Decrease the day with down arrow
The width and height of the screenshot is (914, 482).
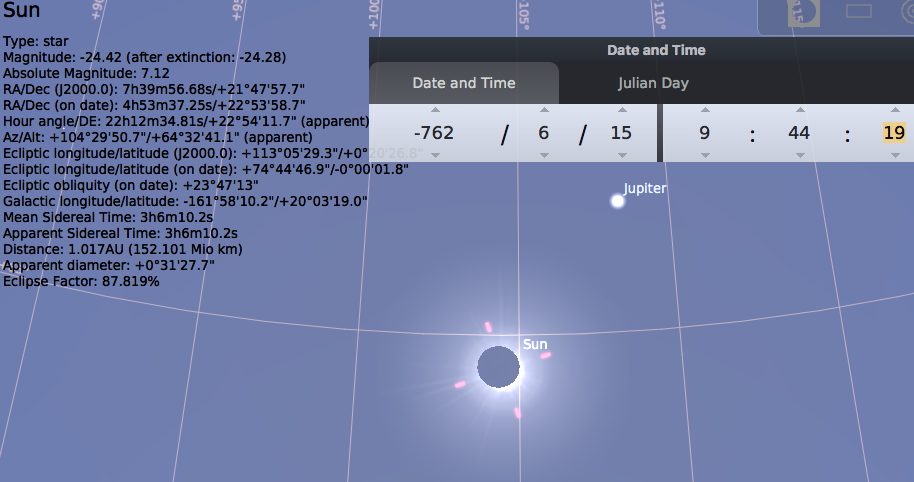tap(622, 155)
